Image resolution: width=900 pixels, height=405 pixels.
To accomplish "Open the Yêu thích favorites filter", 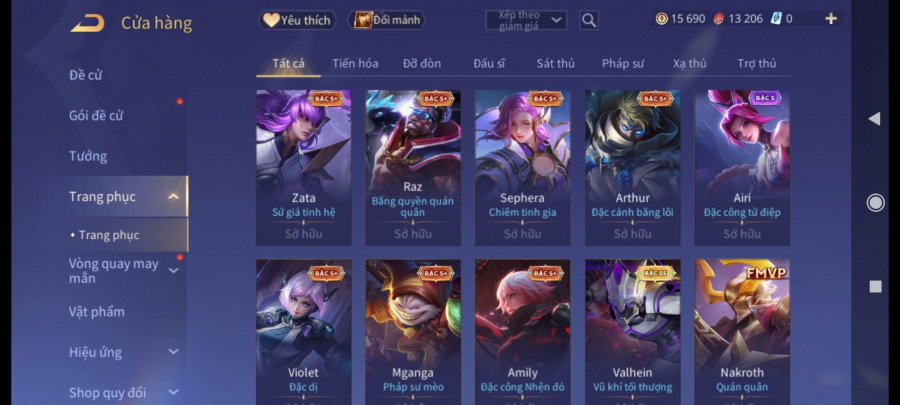I will tap(297, 20).
